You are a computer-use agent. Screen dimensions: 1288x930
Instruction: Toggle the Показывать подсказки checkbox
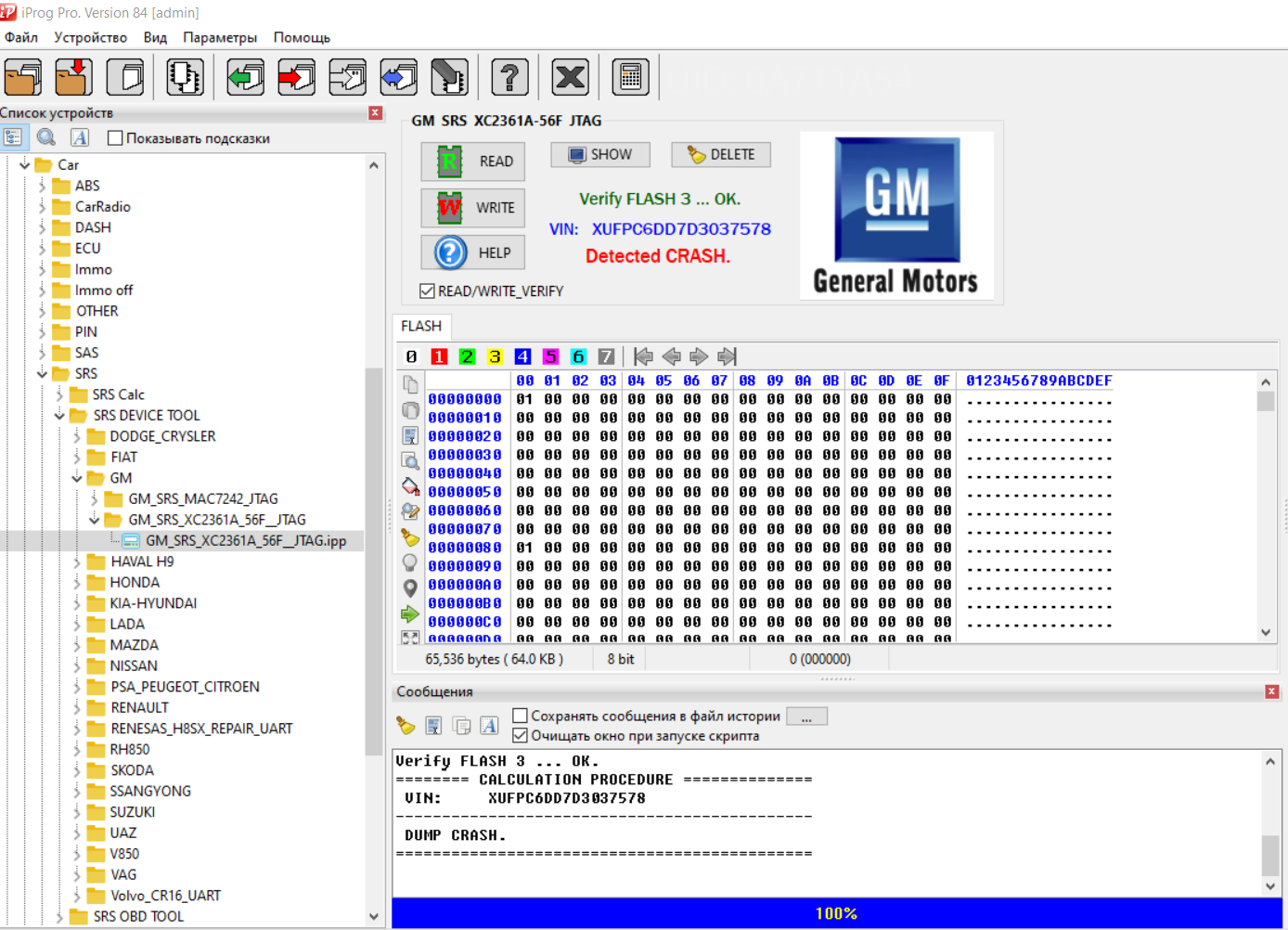tap(115, 138)
